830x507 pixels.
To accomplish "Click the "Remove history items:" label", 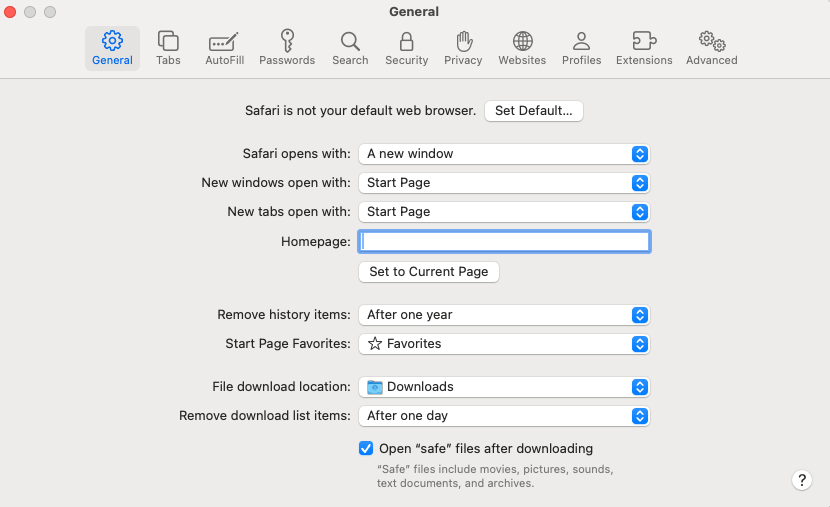I will pos(284,315).
